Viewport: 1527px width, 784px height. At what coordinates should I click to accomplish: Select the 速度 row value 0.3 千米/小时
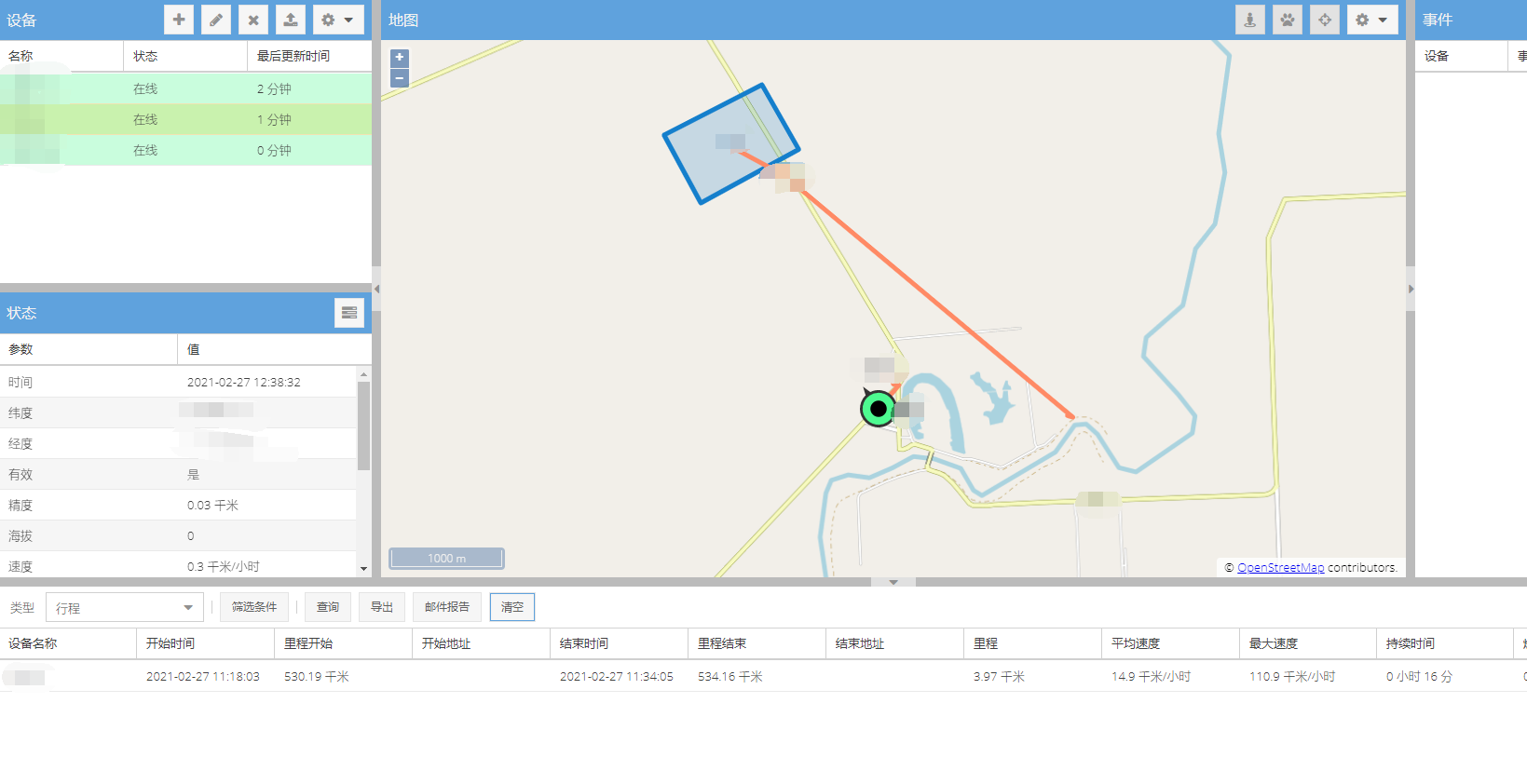pos(224,567)
